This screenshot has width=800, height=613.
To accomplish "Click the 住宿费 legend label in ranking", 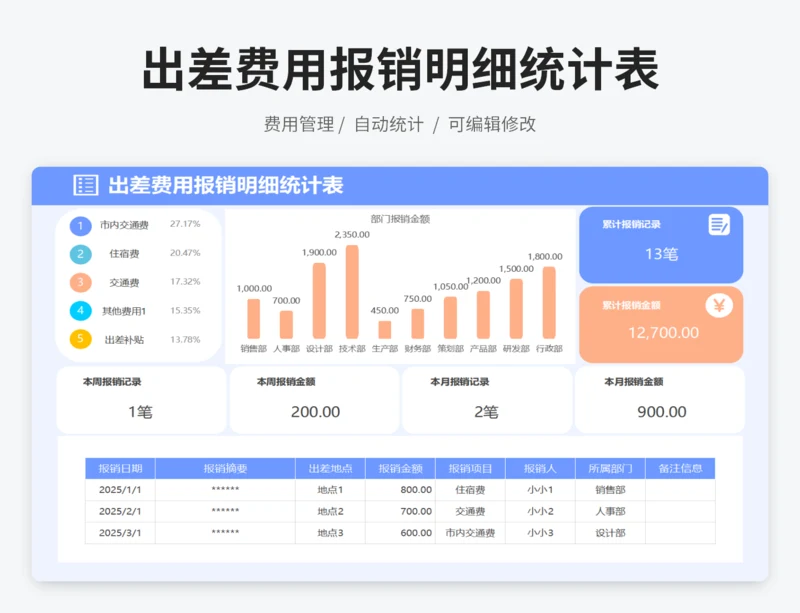I will coord(124,254).
